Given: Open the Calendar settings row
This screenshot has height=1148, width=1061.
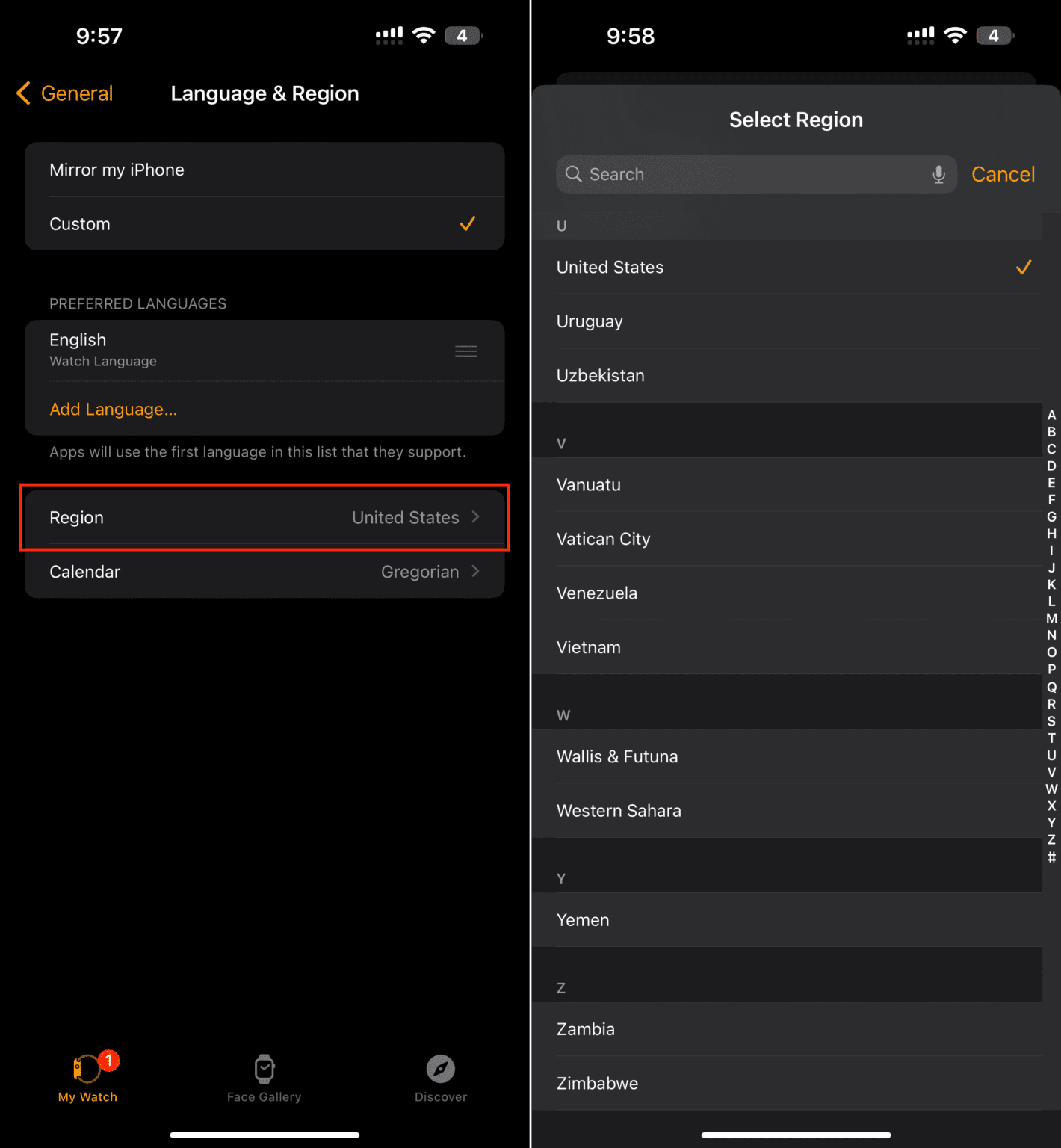Looking at the screenshot, I should pyautogui.click(x=264, y=572).
